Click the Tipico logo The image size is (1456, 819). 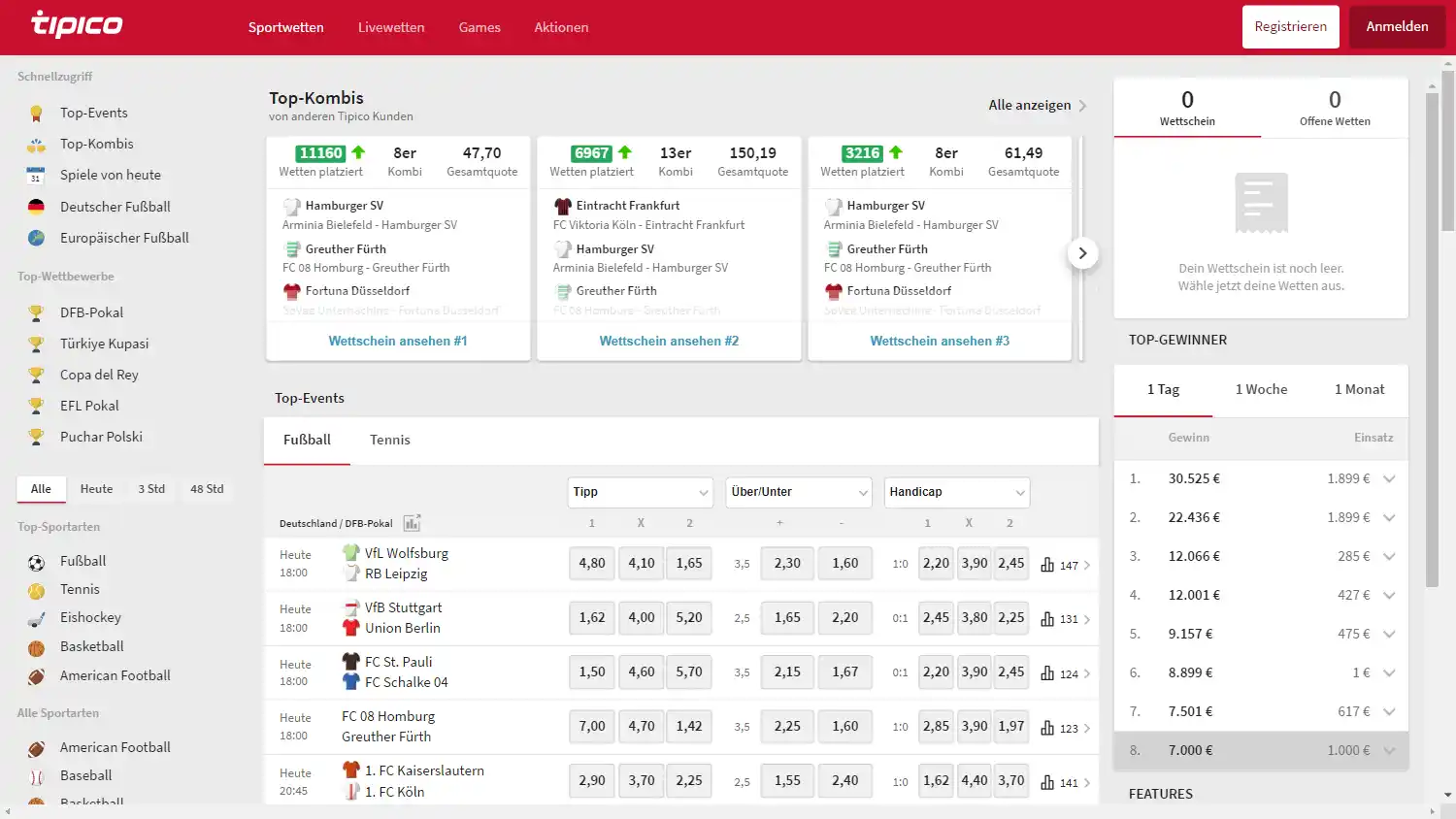[77, 23]
